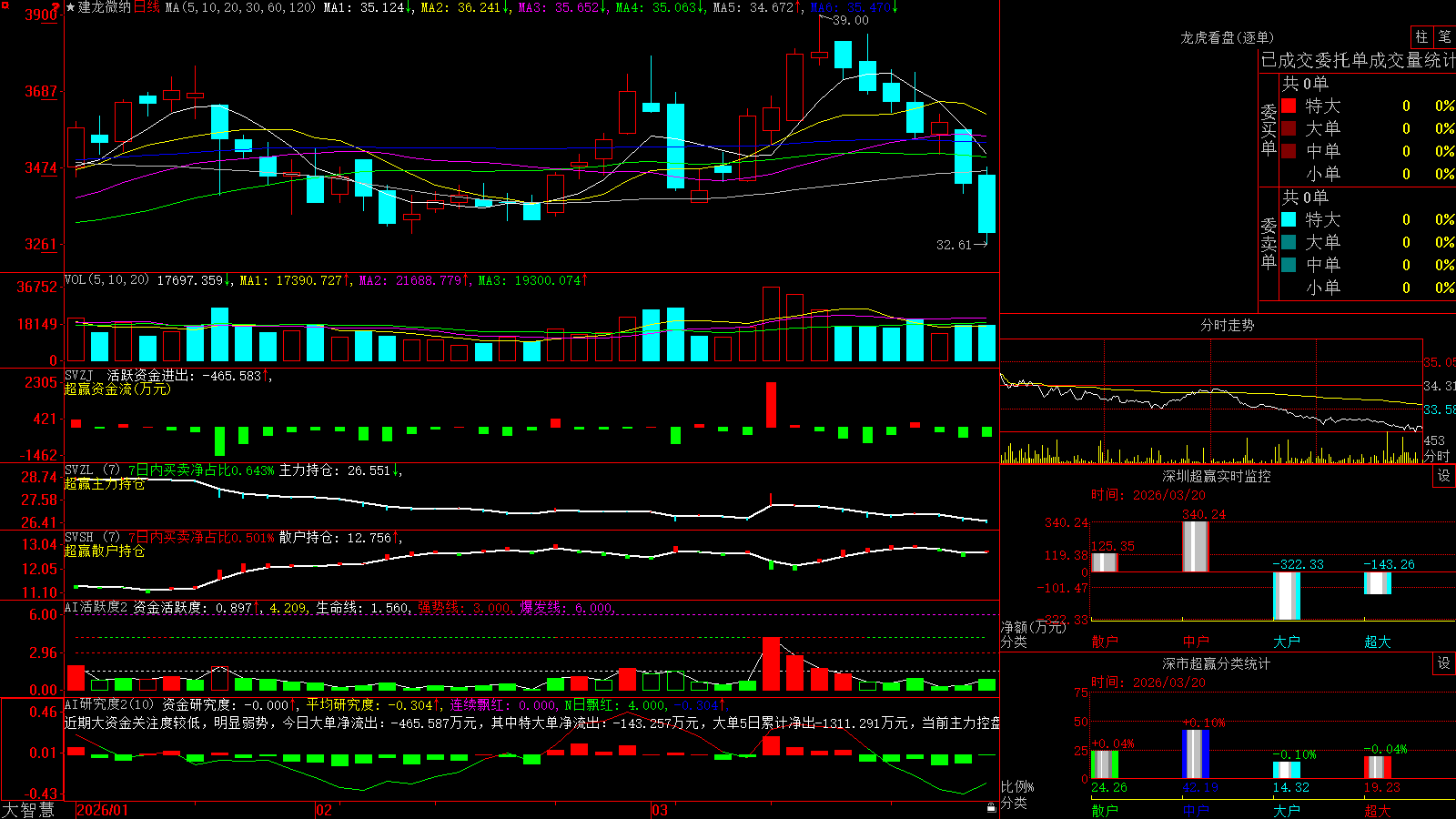This screenshot has height=819, width=1456.
Task: Click the 32.61 low price label
Action: tap(954, 245)
